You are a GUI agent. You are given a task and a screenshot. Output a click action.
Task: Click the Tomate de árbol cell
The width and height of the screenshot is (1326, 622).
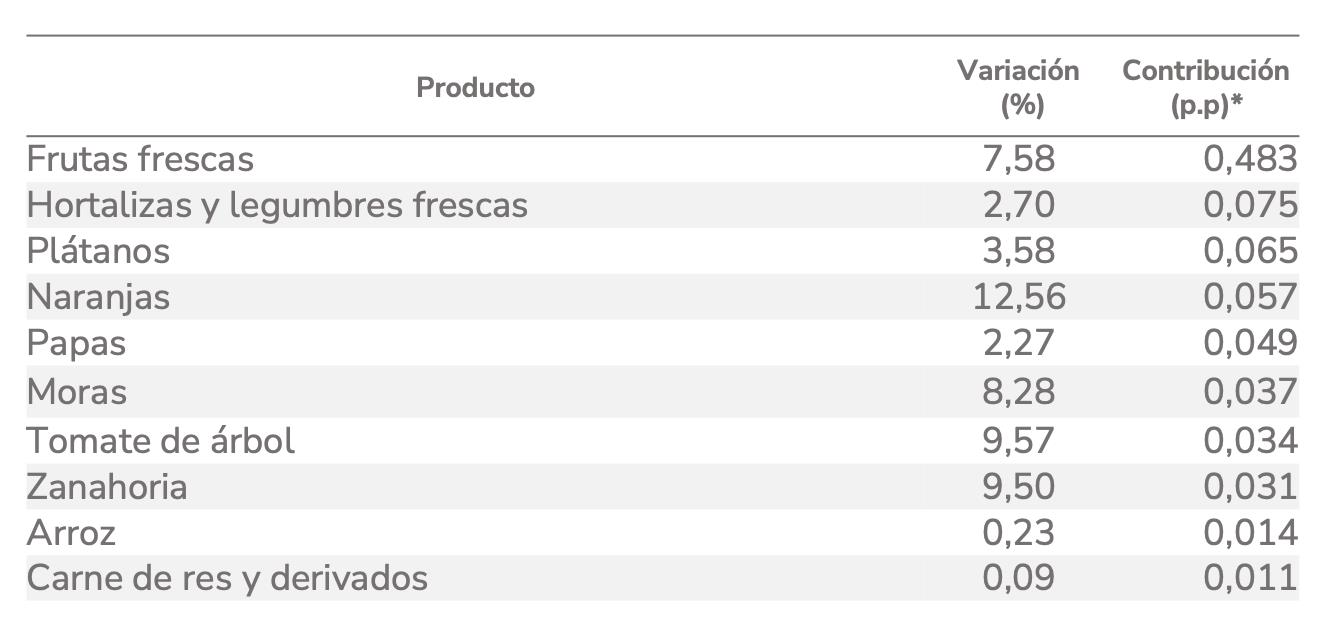161,440
